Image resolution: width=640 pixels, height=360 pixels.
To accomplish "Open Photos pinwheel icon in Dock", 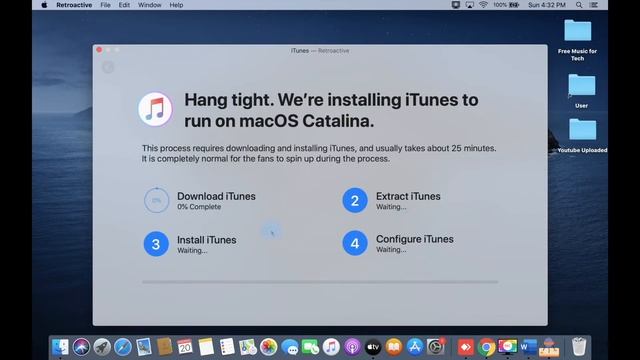I will tap(269, 347).
